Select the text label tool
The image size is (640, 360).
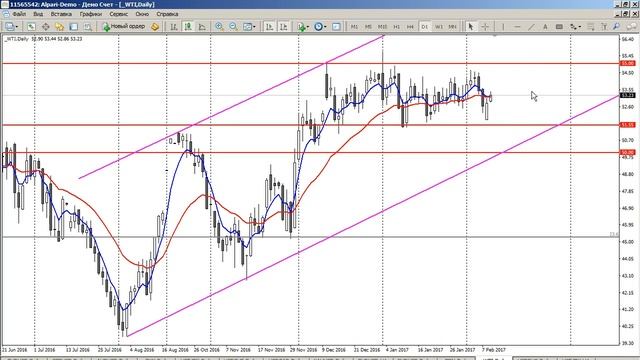559,27
